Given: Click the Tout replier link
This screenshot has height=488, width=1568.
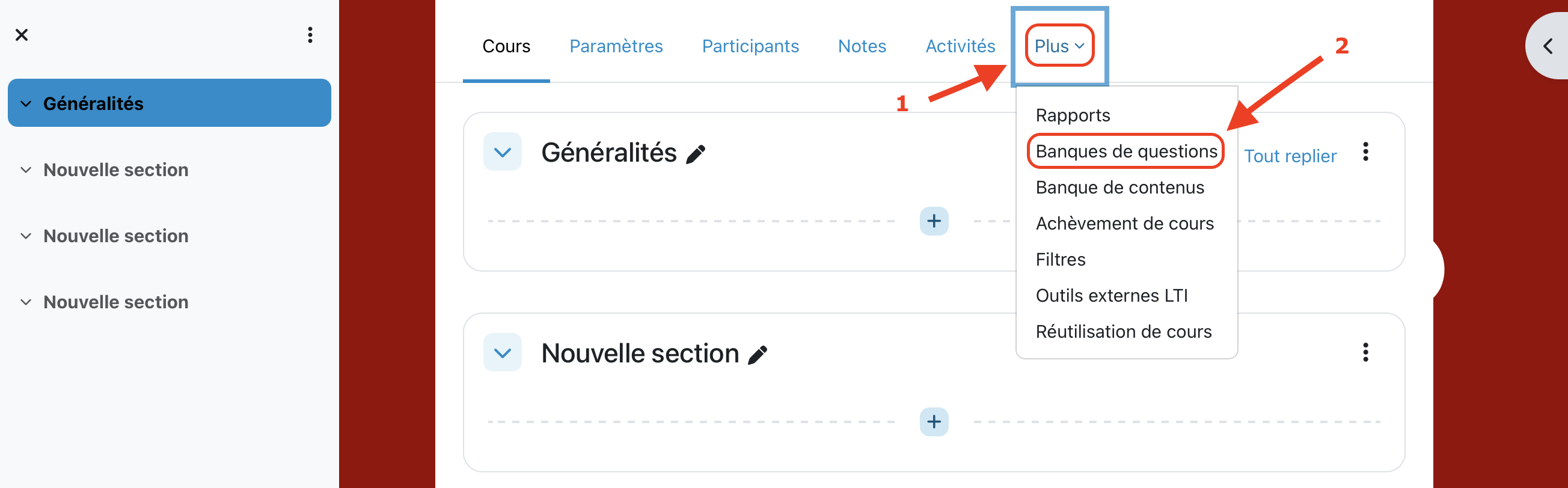Looking at the screenshot, I should (1290, 156).
